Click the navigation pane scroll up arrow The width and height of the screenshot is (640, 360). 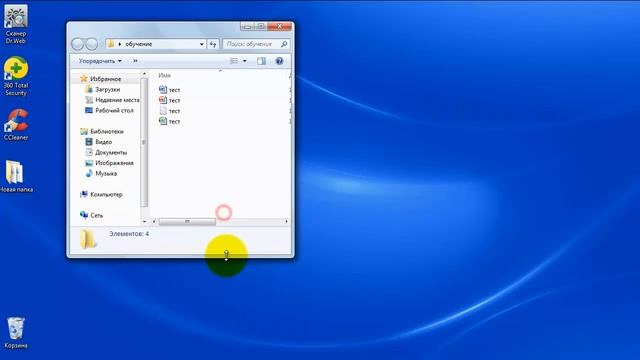pyautogui.click(x=144, y=74)
